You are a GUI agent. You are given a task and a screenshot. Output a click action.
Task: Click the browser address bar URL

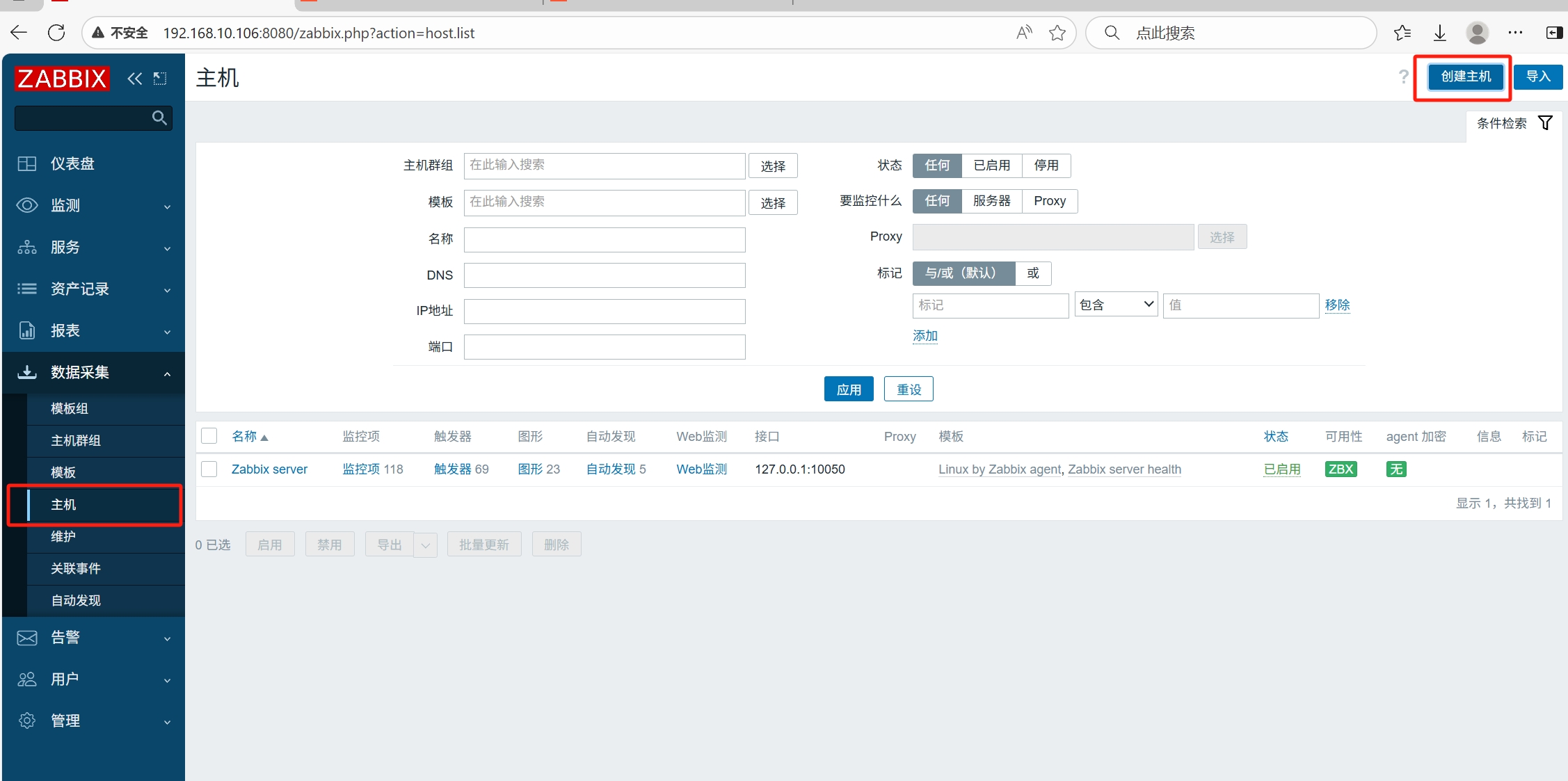point(319,33)
